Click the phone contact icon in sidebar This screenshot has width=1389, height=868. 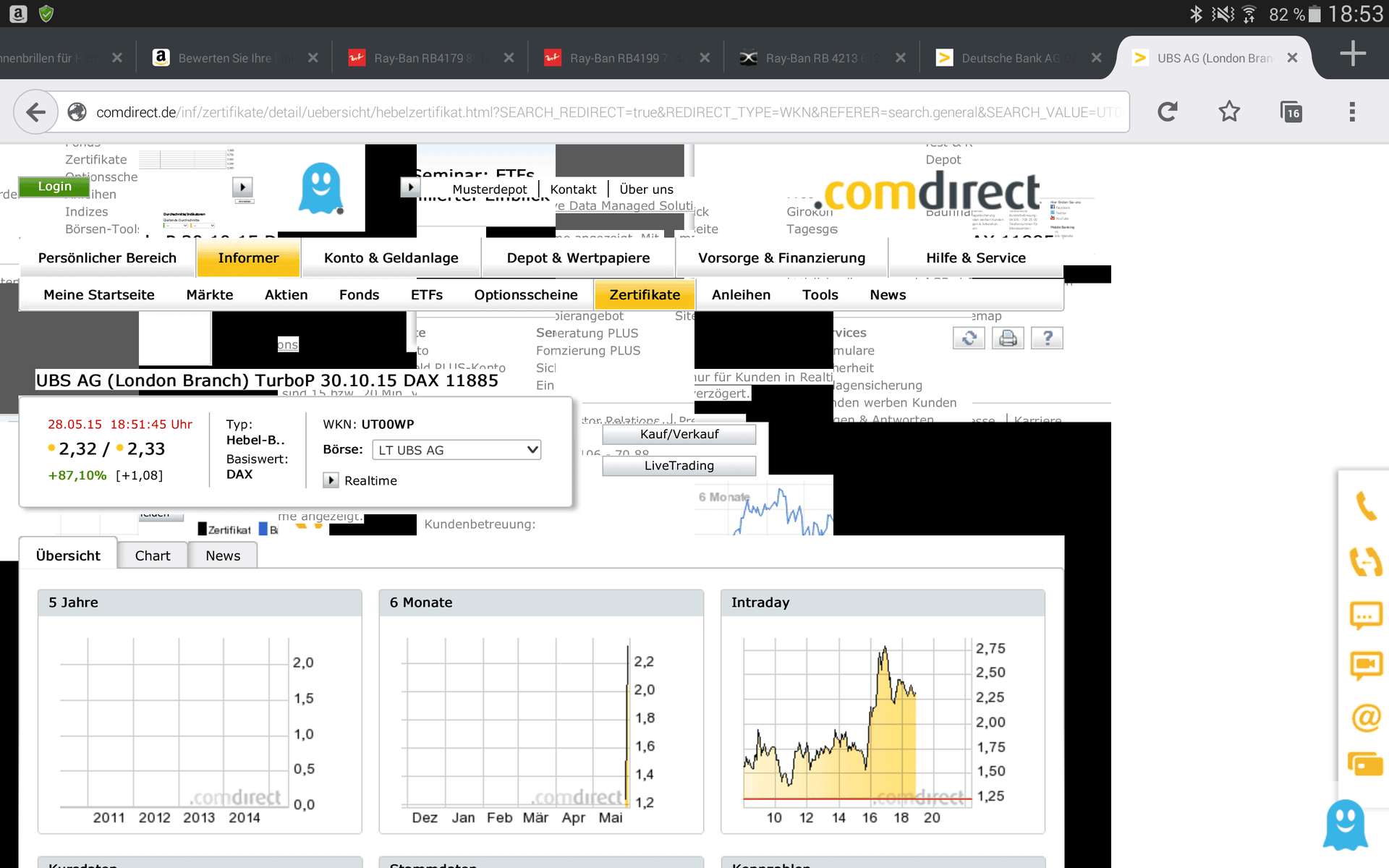(1365, 506)
